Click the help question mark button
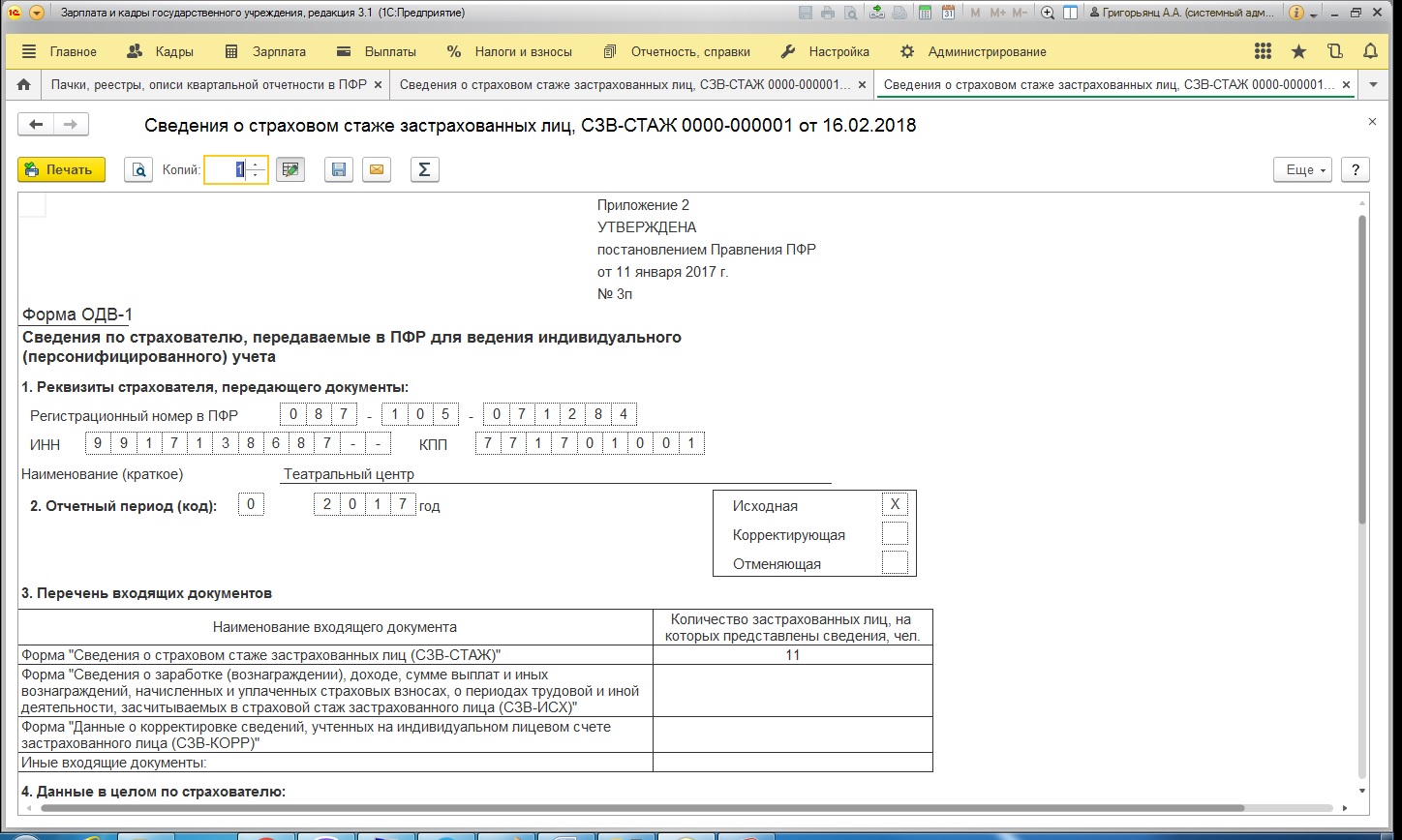1402x840 pixels. (x=1355, y=170)
